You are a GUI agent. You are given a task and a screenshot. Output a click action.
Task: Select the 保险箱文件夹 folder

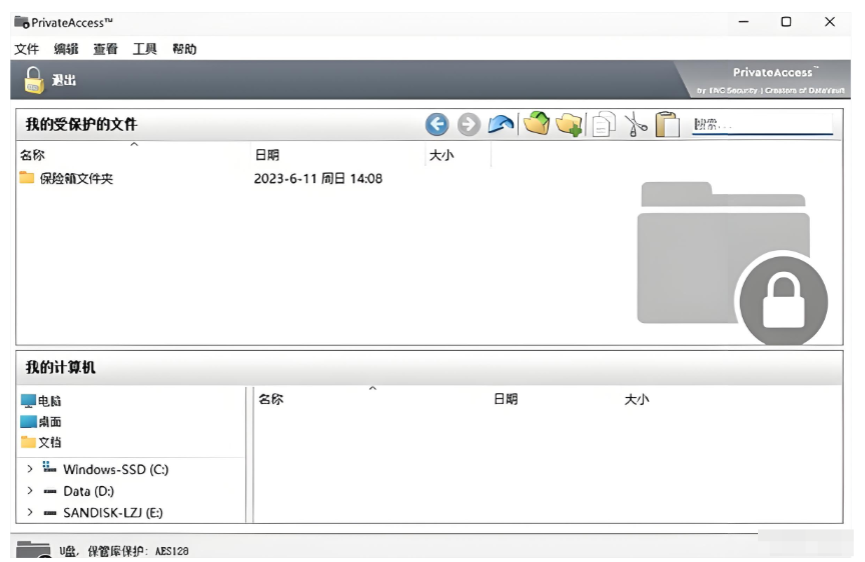tap(76, 179)
